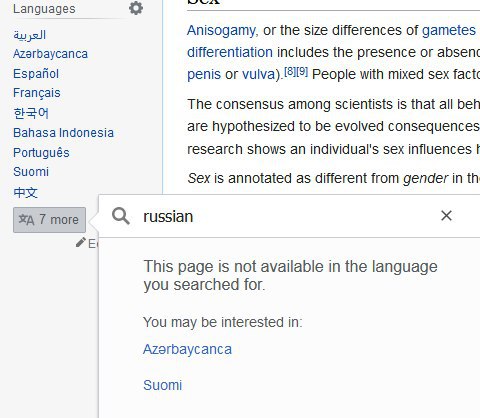Open the Bahasa Indonesia link
This screenshot has width=480, height=418.
[63, 133]
